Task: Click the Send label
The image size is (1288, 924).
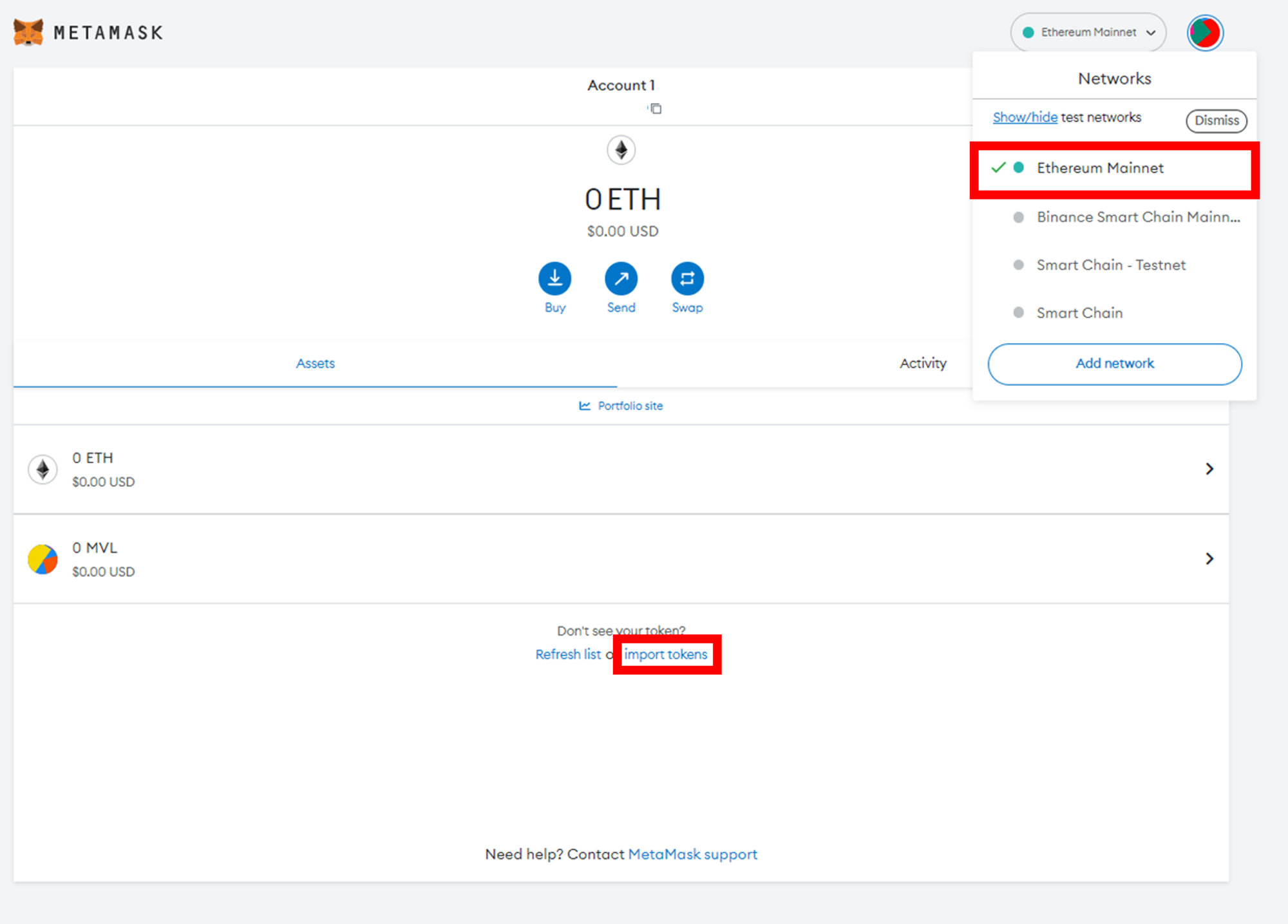Action: pos(621,308)
